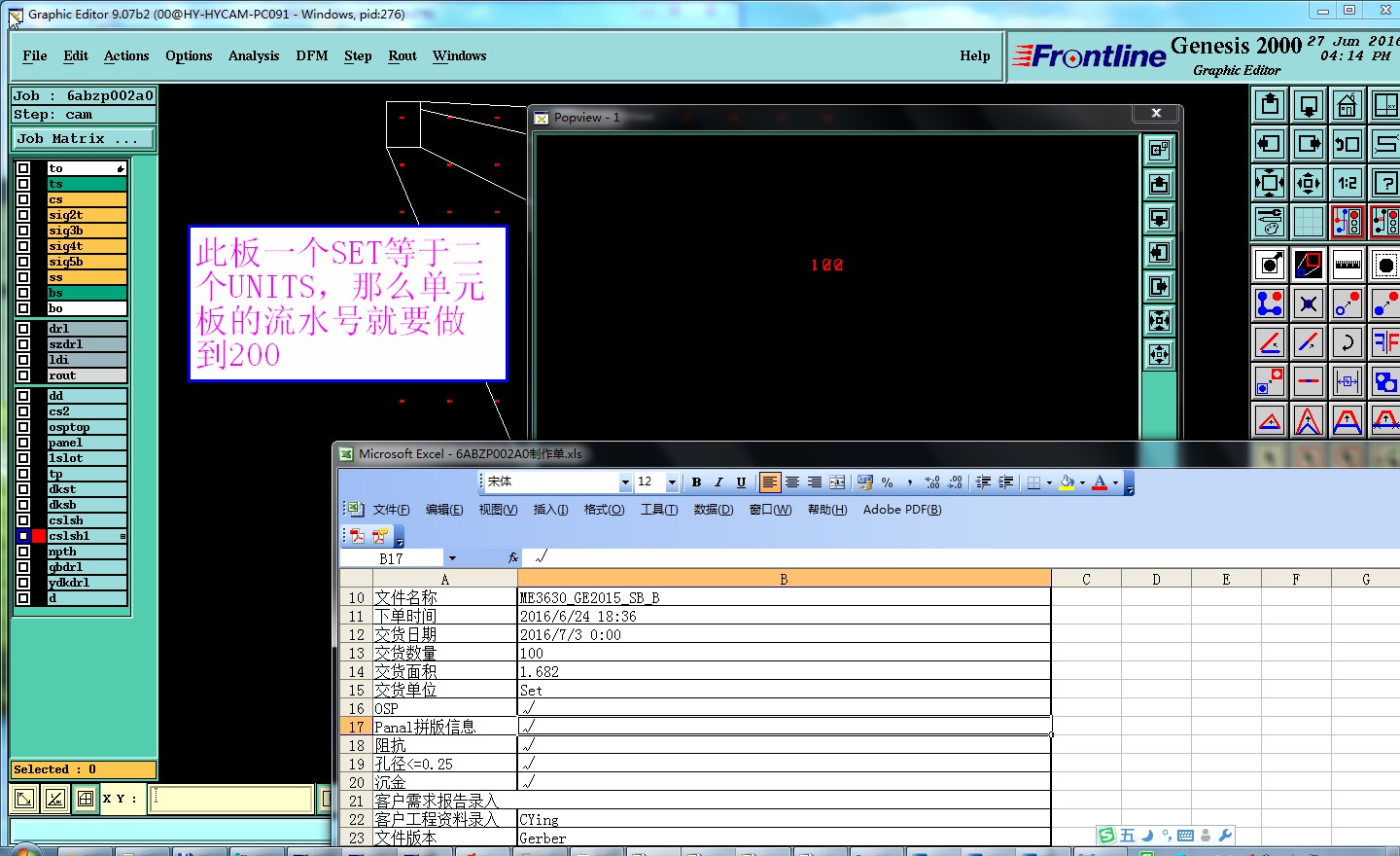The height and width of the screenshot is (856, 1400).
Task: Click the 1:2 zoom scale icon
Action: point(1347,183)
